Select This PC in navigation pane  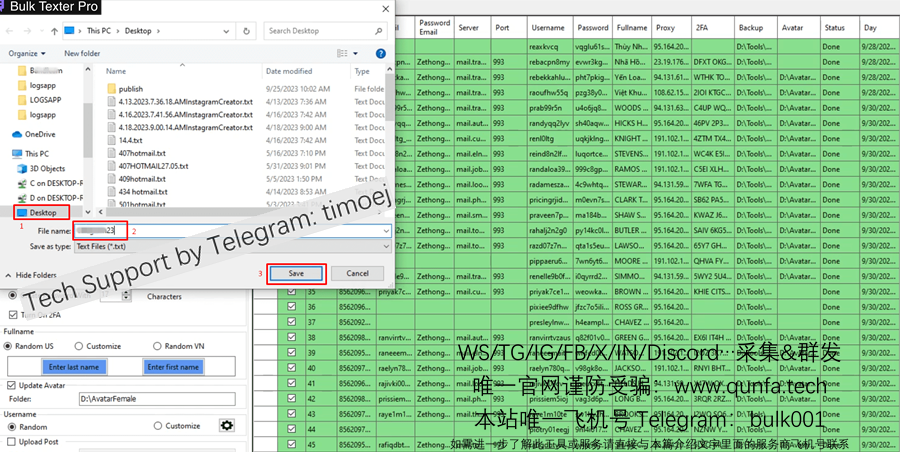30,154
